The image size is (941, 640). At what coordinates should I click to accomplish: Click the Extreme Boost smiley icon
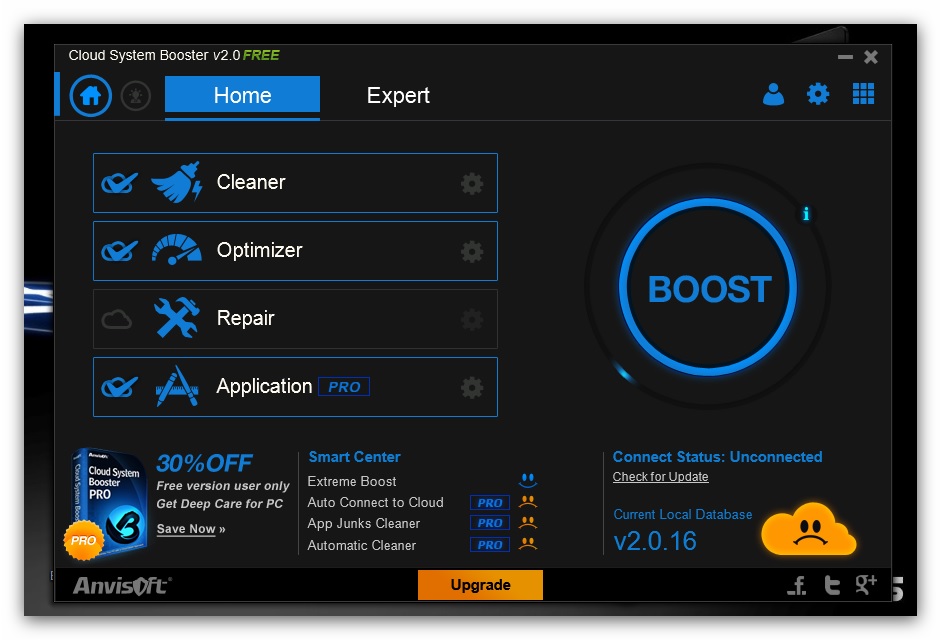pos(528,480)
